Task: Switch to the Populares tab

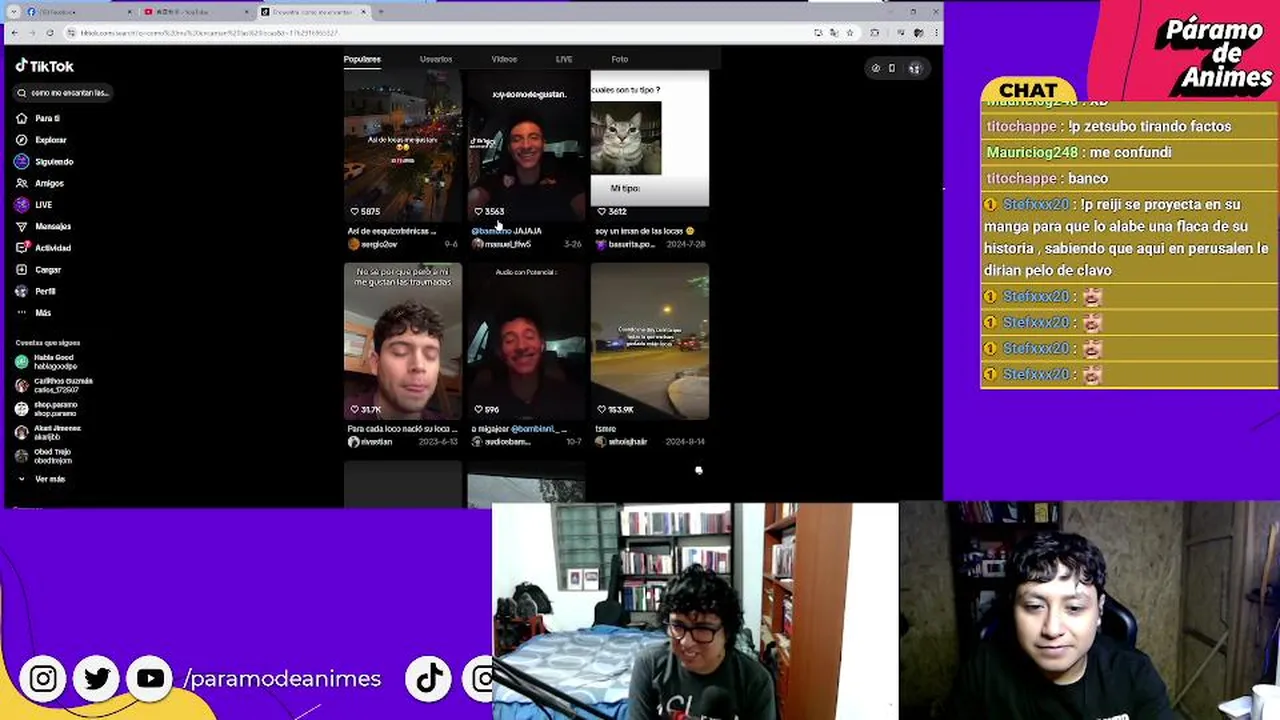Action: [x=362, y=59]
